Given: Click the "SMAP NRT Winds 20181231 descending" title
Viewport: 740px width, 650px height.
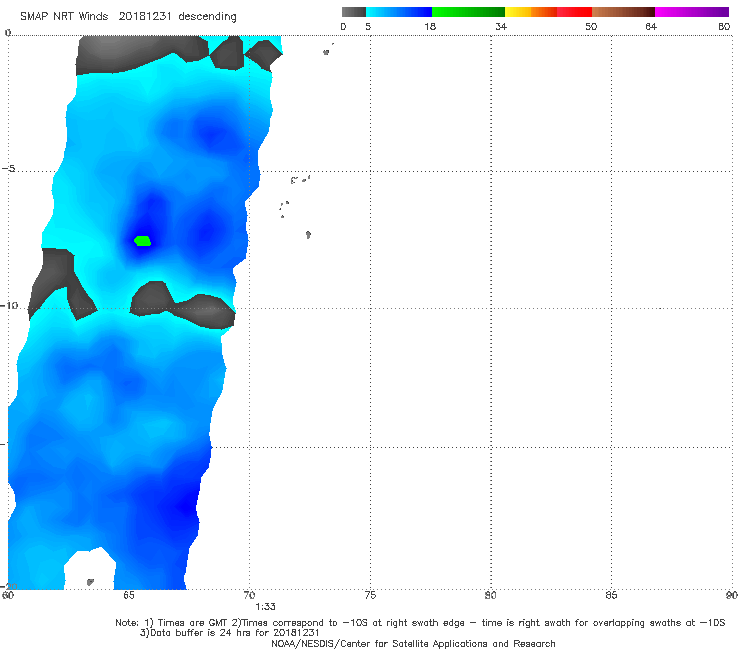Looking at the screenshot, I should [128, 17].
